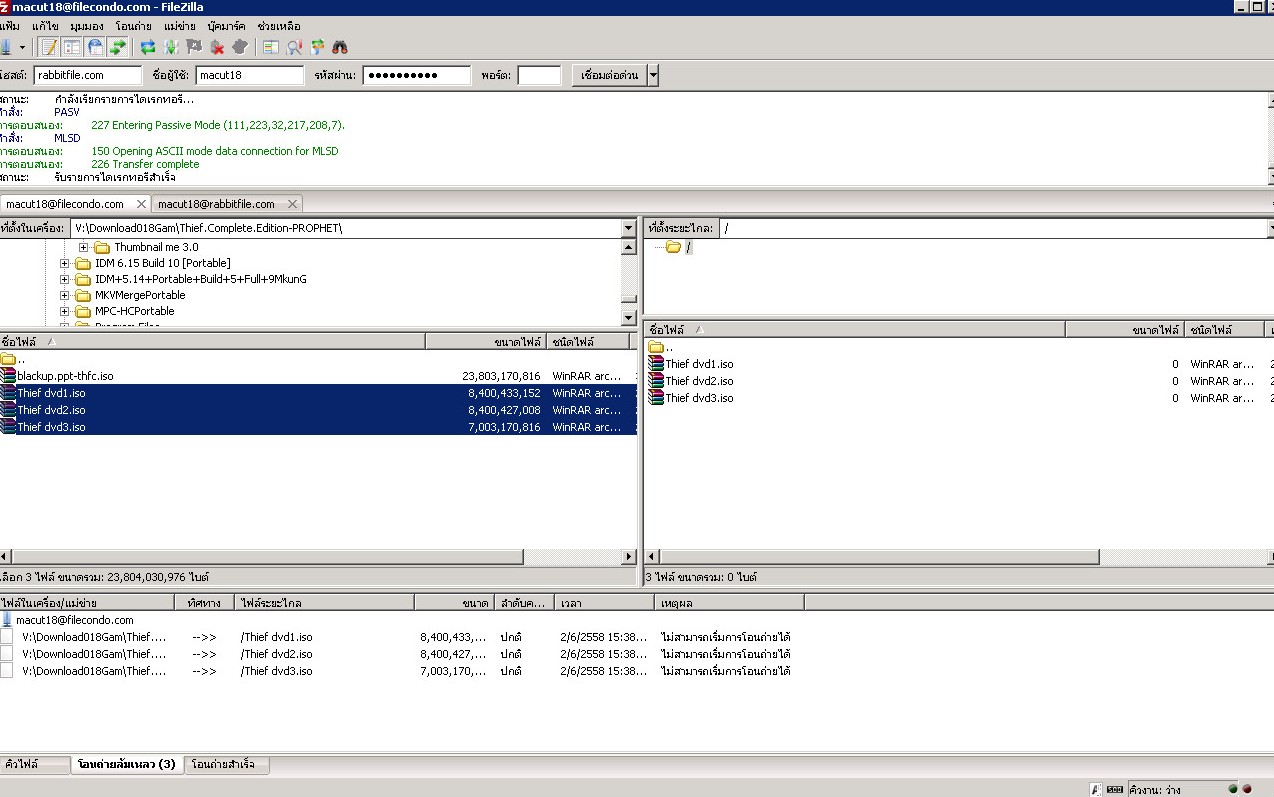This screenshot has height=797, width=1274.
Task: Toggle the local directory tree icon
Action: click(x=72, y=47)
